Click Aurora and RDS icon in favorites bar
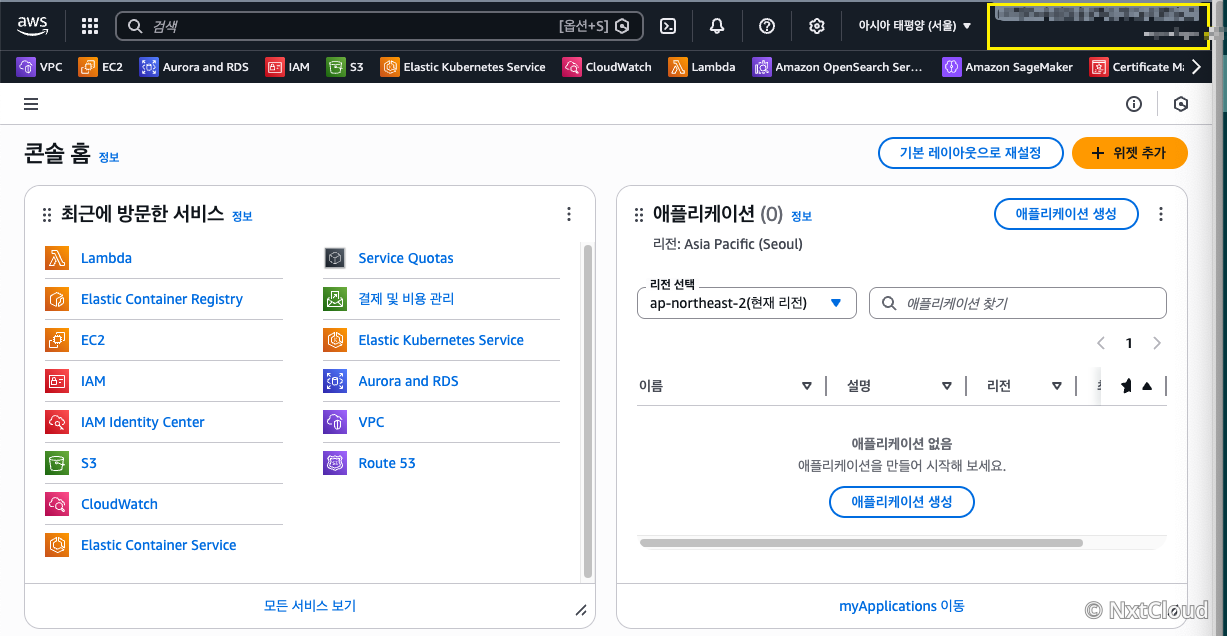 pos(149,67)
